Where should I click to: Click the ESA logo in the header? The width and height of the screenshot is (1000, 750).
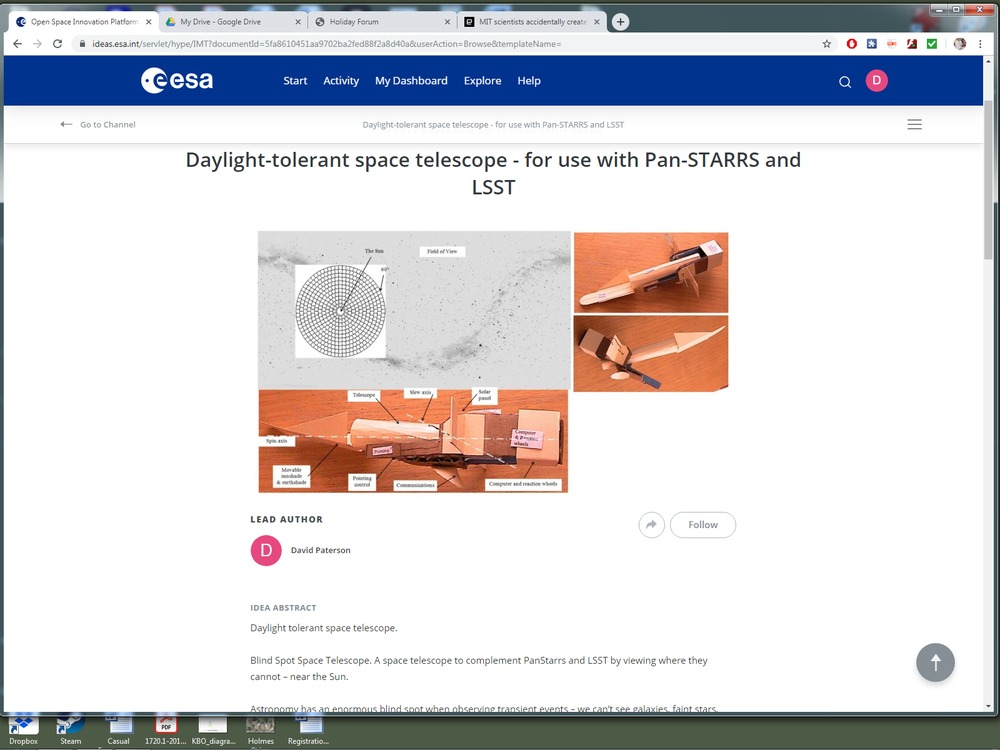177,81
